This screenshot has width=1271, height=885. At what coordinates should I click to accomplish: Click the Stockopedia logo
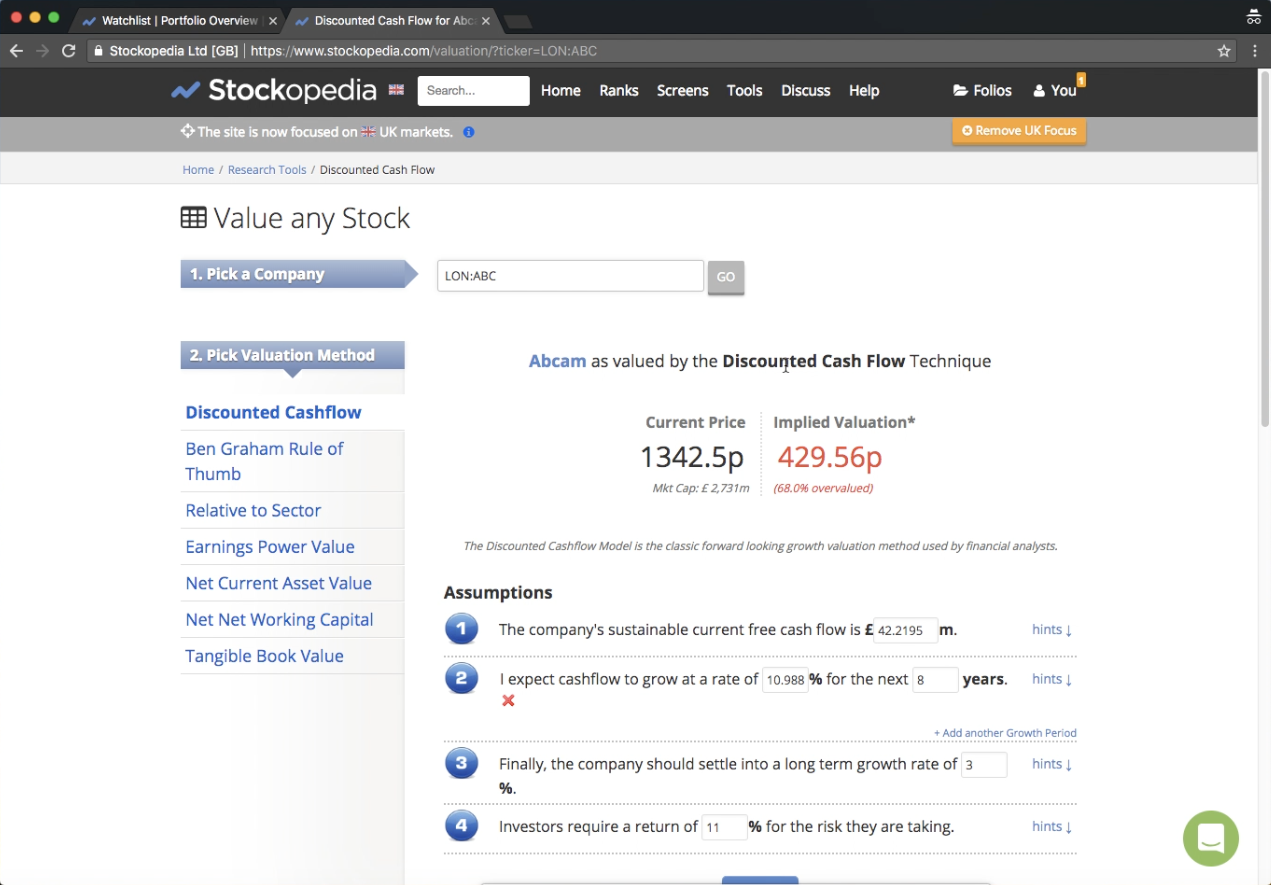pos(273,90)
